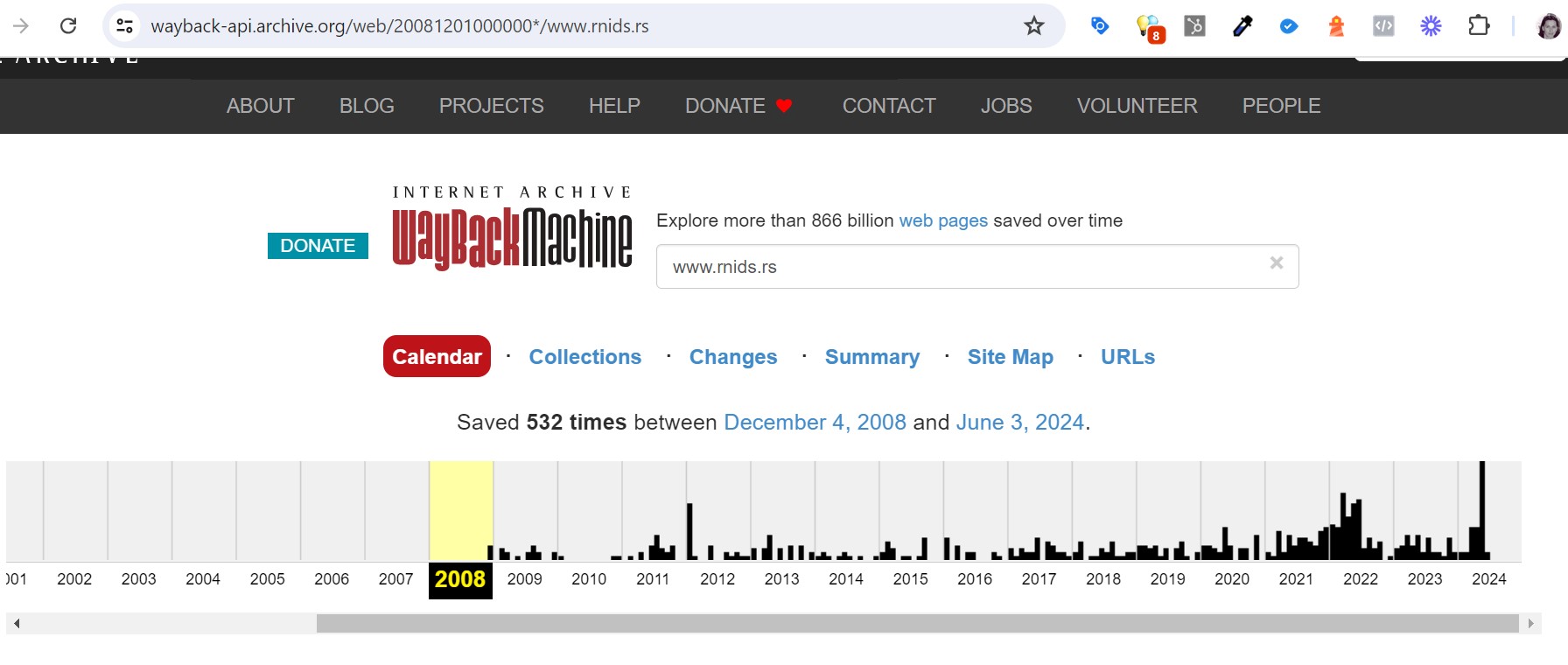Click the teal DONATE button

[x=318, y=246]
